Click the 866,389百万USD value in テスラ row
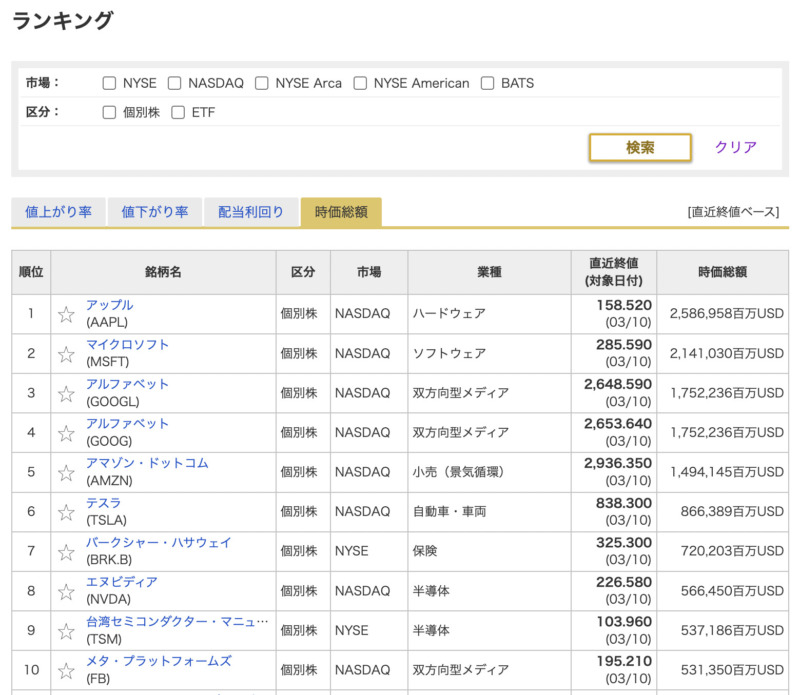Image resolution: width=800 pixels, height=695 pixels. [x=732, y=511]
